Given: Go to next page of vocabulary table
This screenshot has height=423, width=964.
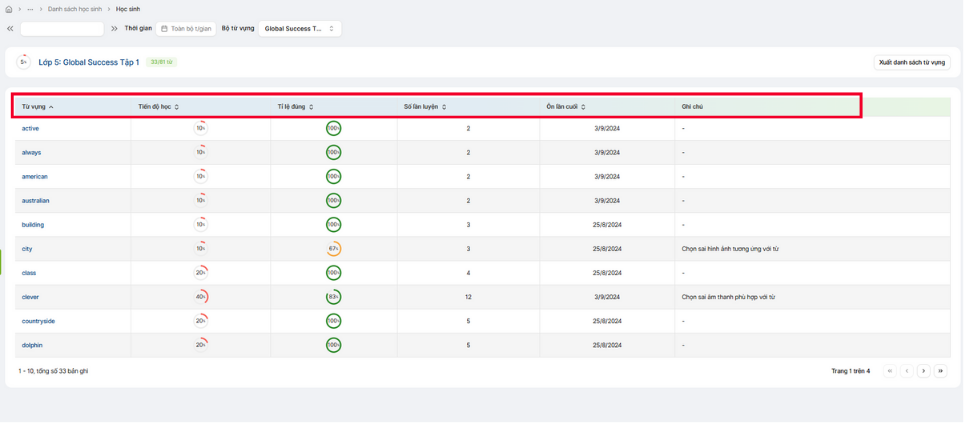Looking at the screenshot, I should (923, 371).
